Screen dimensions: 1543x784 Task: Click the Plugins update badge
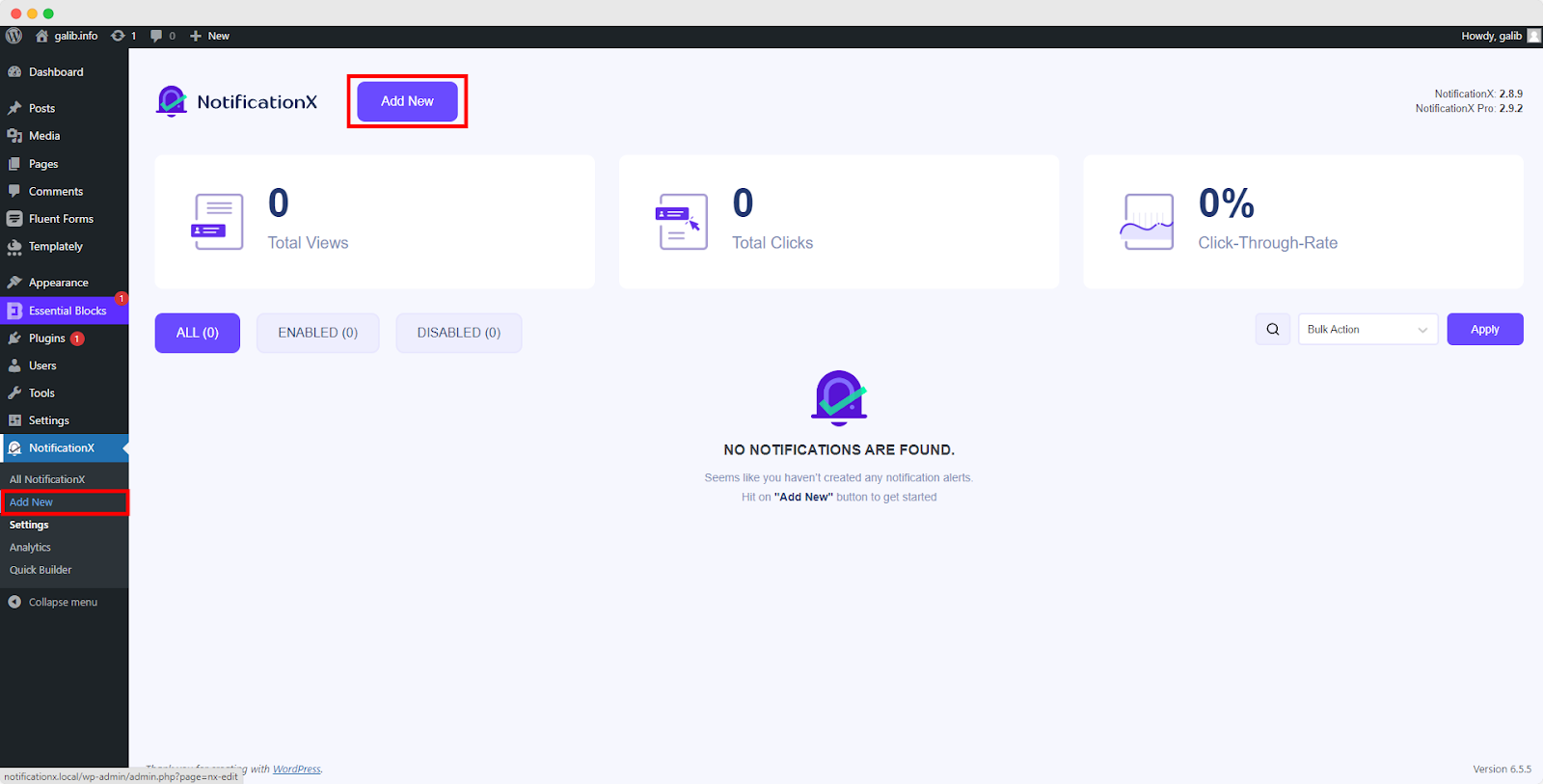coord(77,338)
